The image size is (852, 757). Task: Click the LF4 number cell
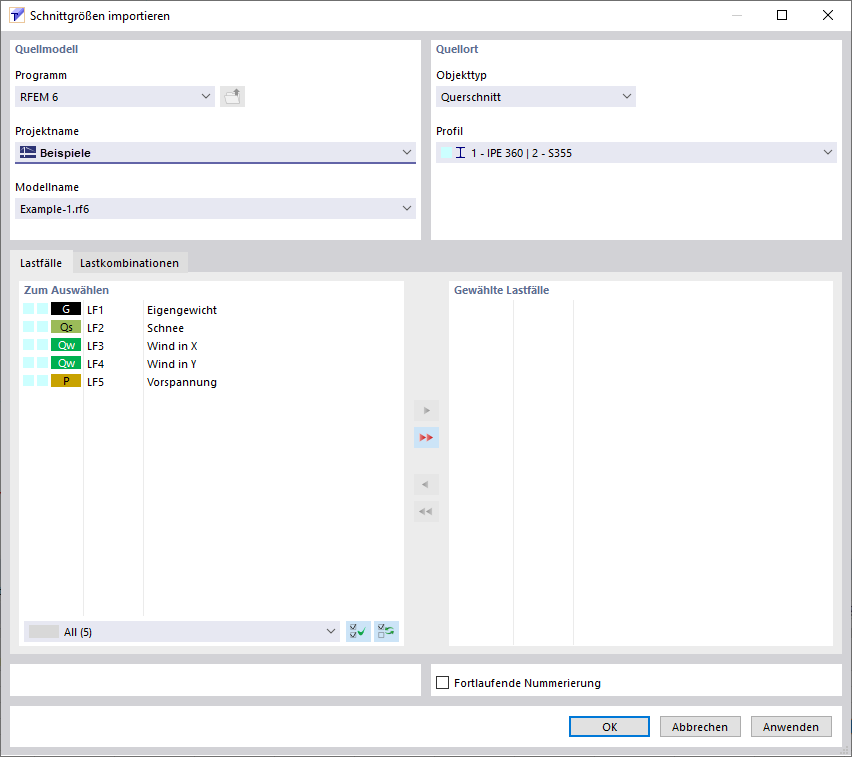(x=95, y=364)
